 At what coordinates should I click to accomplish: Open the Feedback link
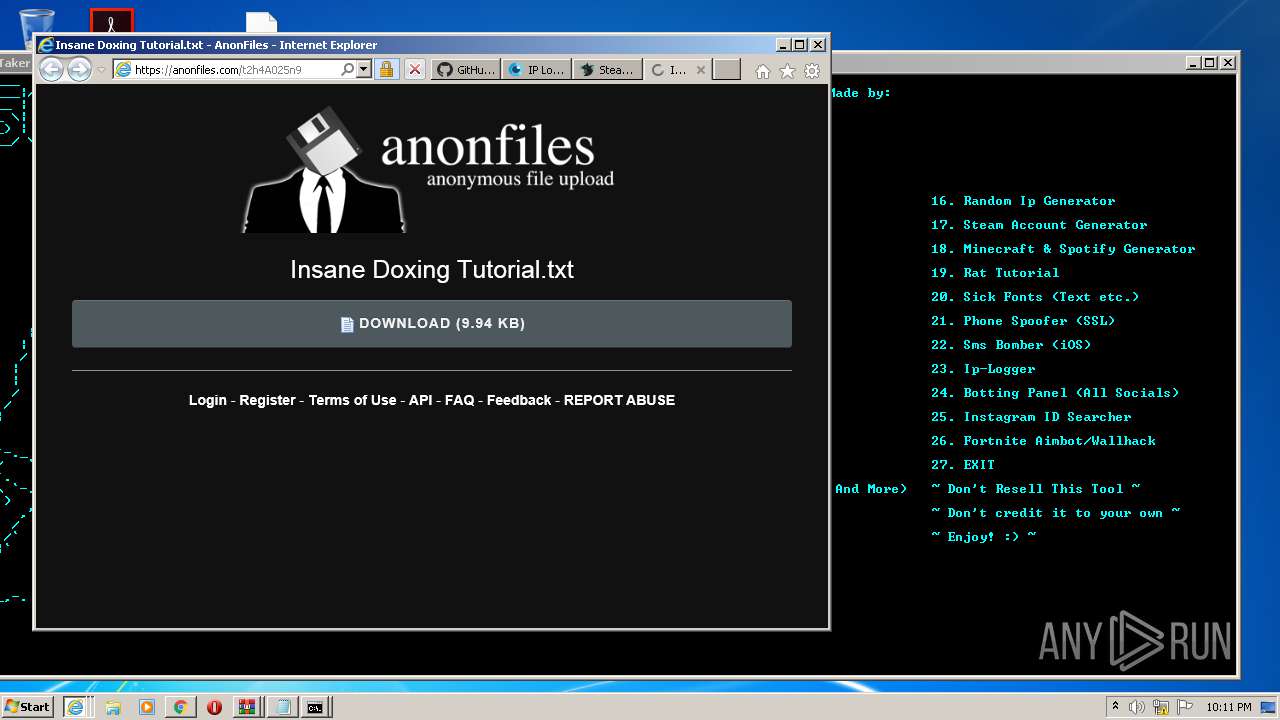519,400
